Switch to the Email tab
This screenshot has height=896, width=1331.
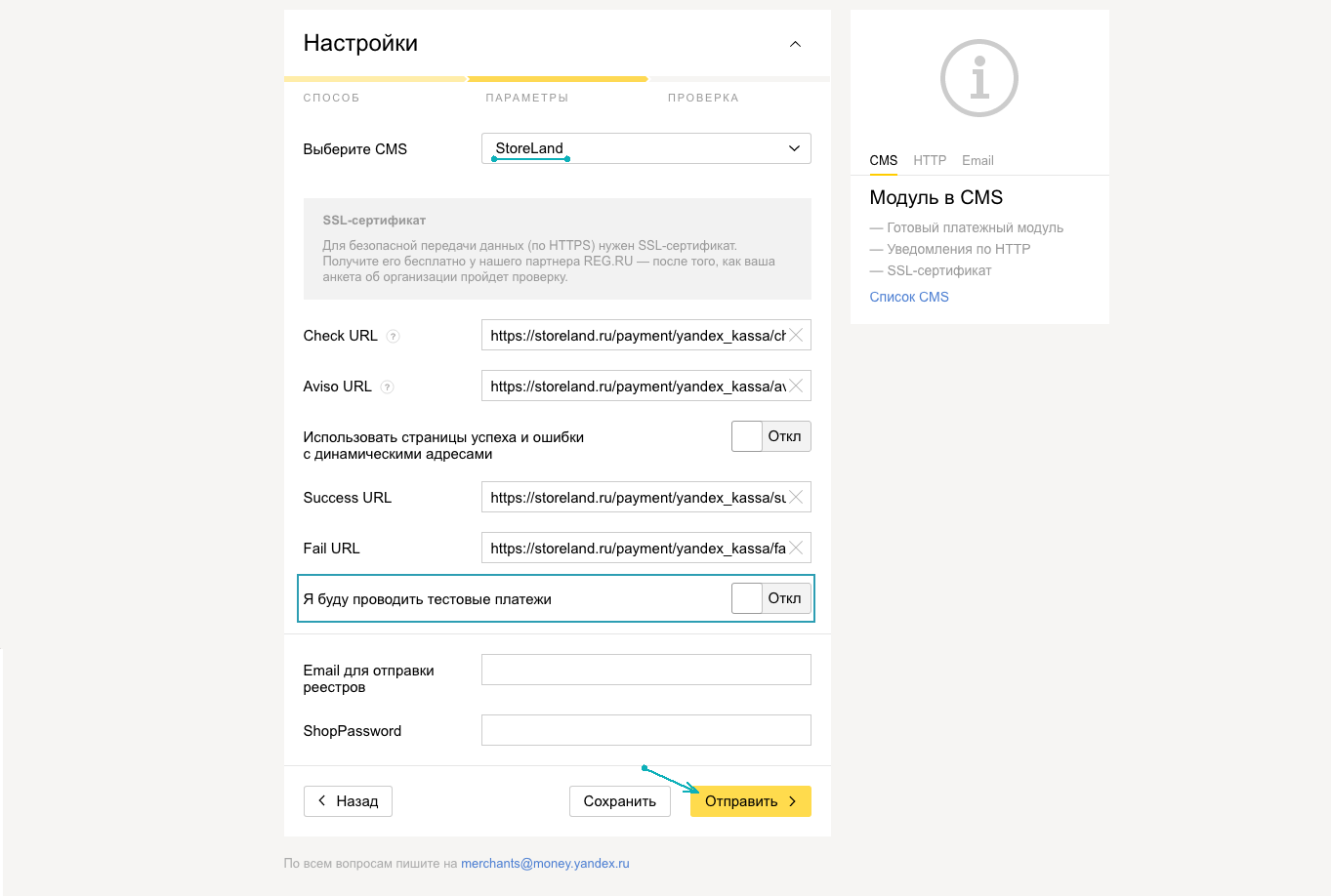[977, 160]
